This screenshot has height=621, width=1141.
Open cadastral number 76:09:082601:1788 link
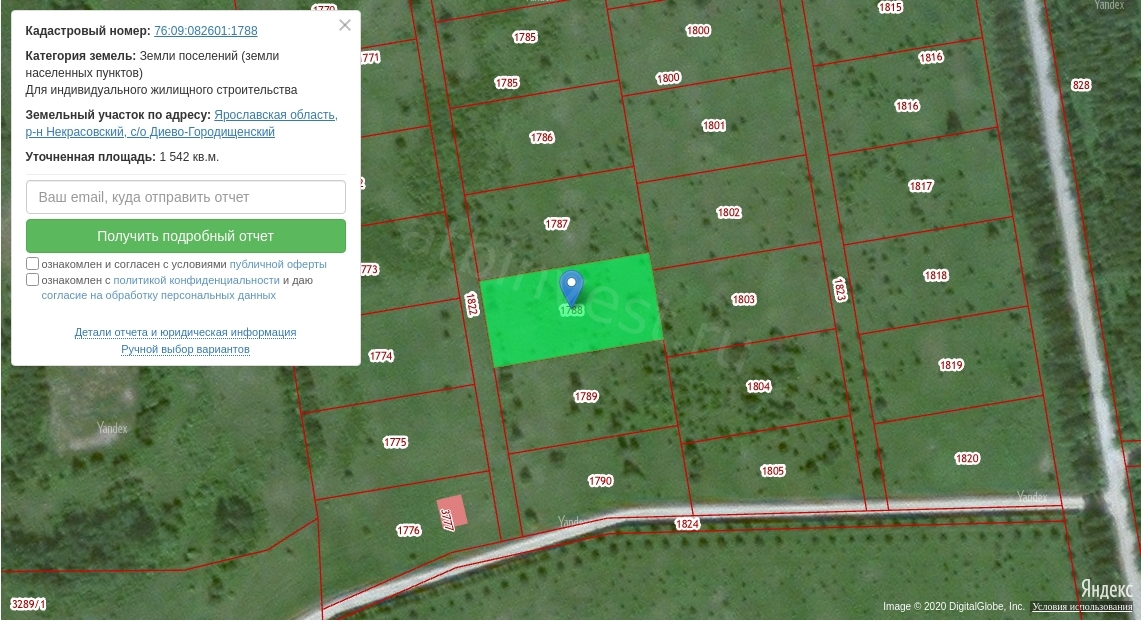point(205,31)
